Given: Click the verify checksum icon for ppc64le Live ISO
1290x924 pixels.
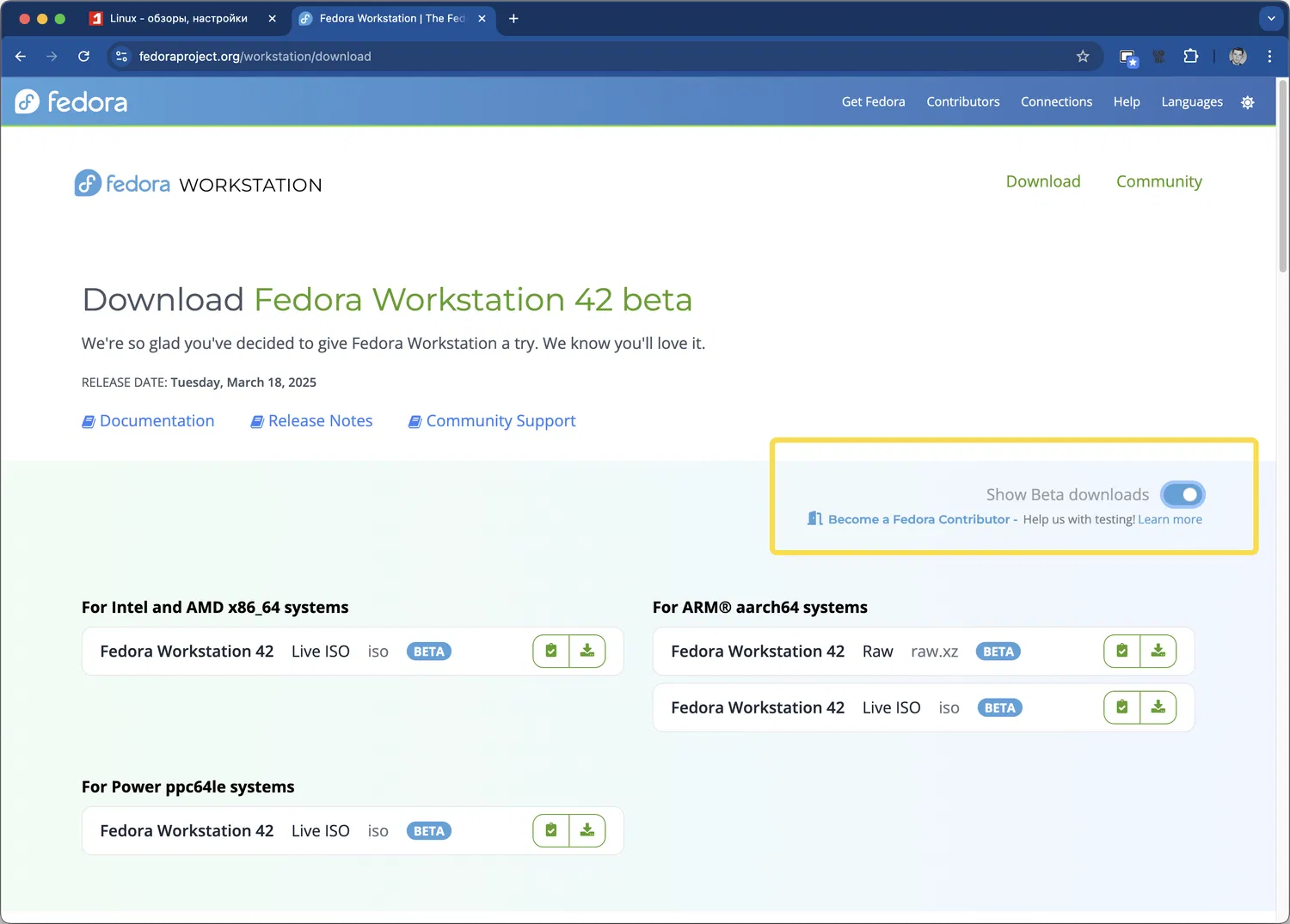Looking at the screenshot, I should coord(551,830).
